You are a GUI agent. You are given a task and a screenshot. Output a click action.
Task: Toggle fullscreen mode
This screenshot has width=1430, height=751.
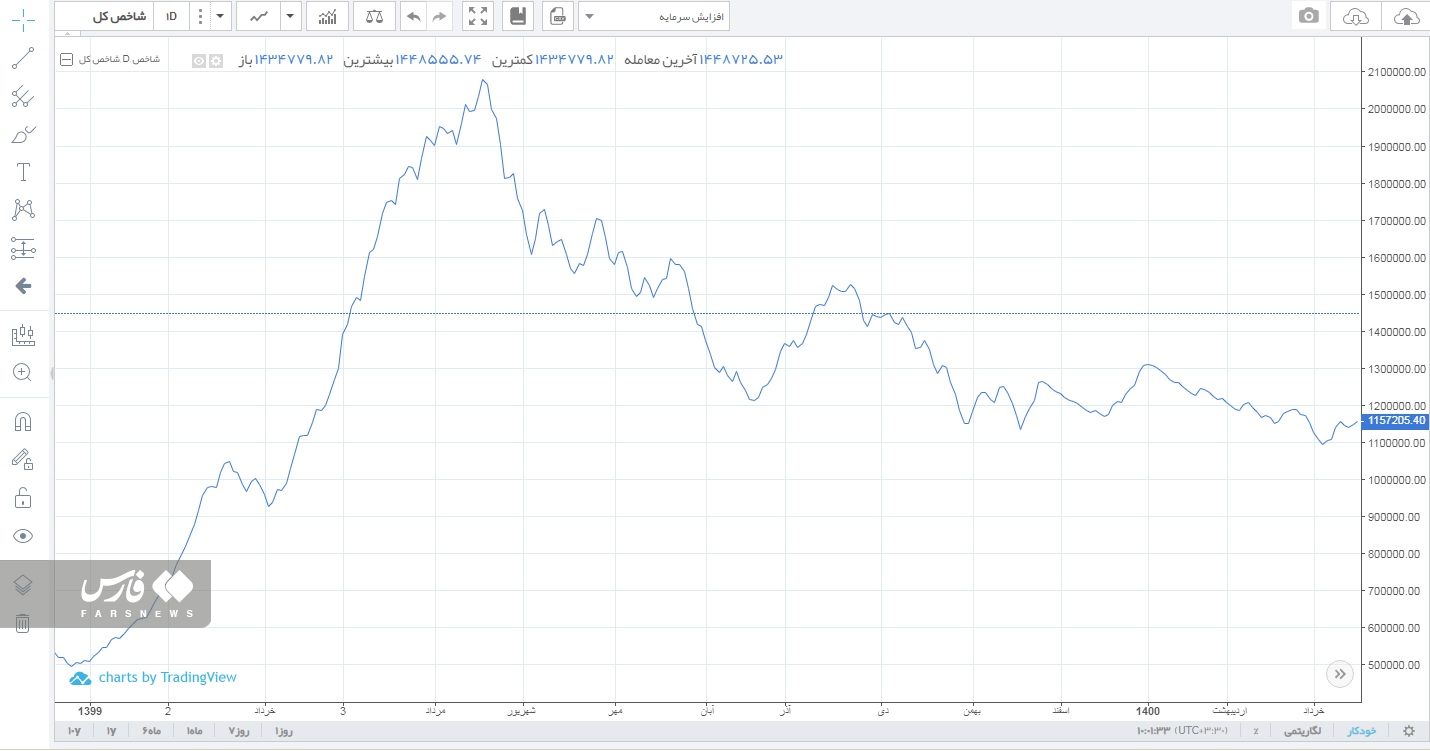pos(478,16)
